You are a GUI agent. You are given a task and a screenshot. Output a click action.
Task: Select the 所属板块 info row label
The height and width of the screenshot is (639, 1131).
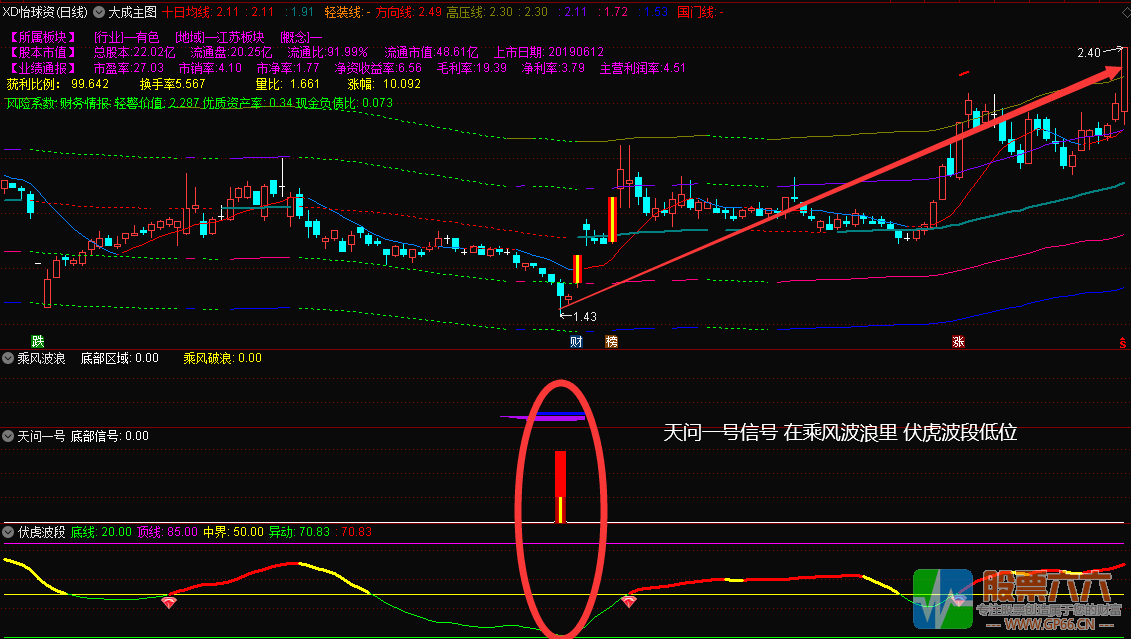(x=42, y=37)
